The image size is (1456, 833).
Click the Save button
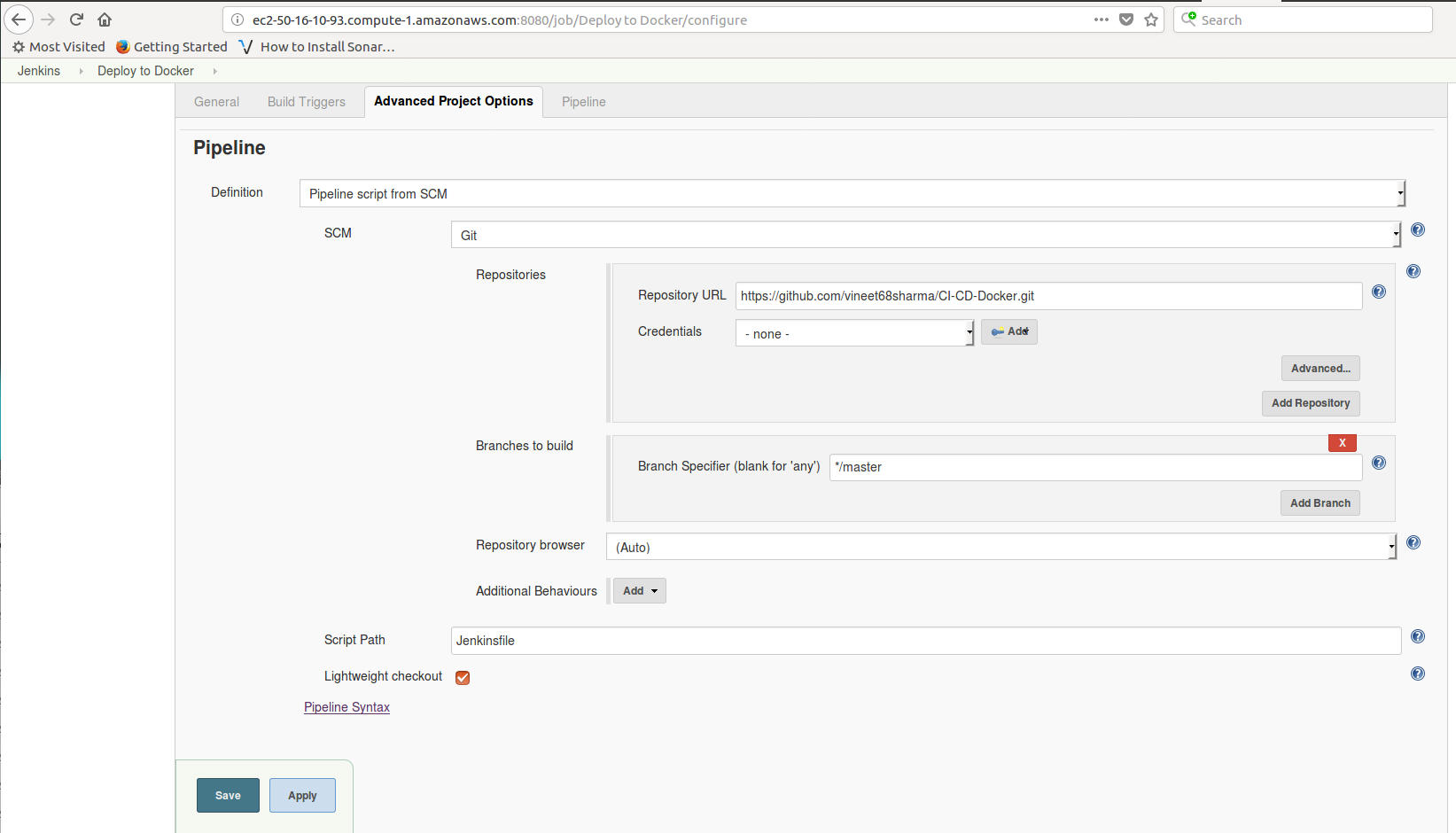pos(228,796)
